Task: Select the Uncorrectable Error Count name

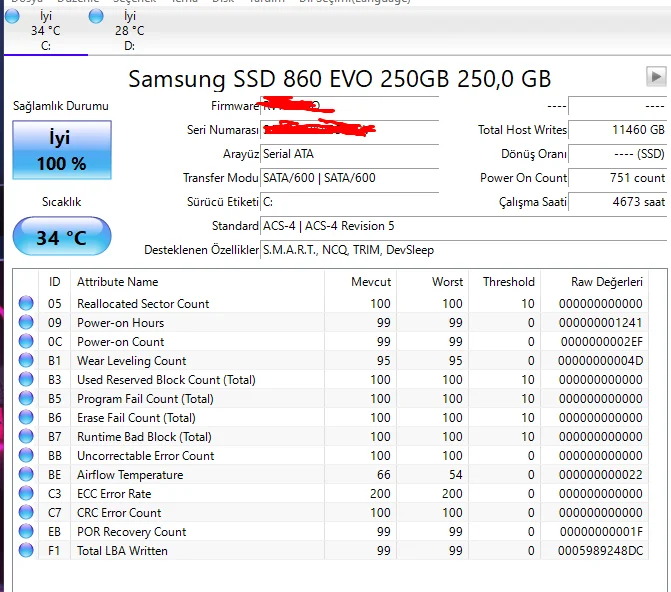Action: 145,455
